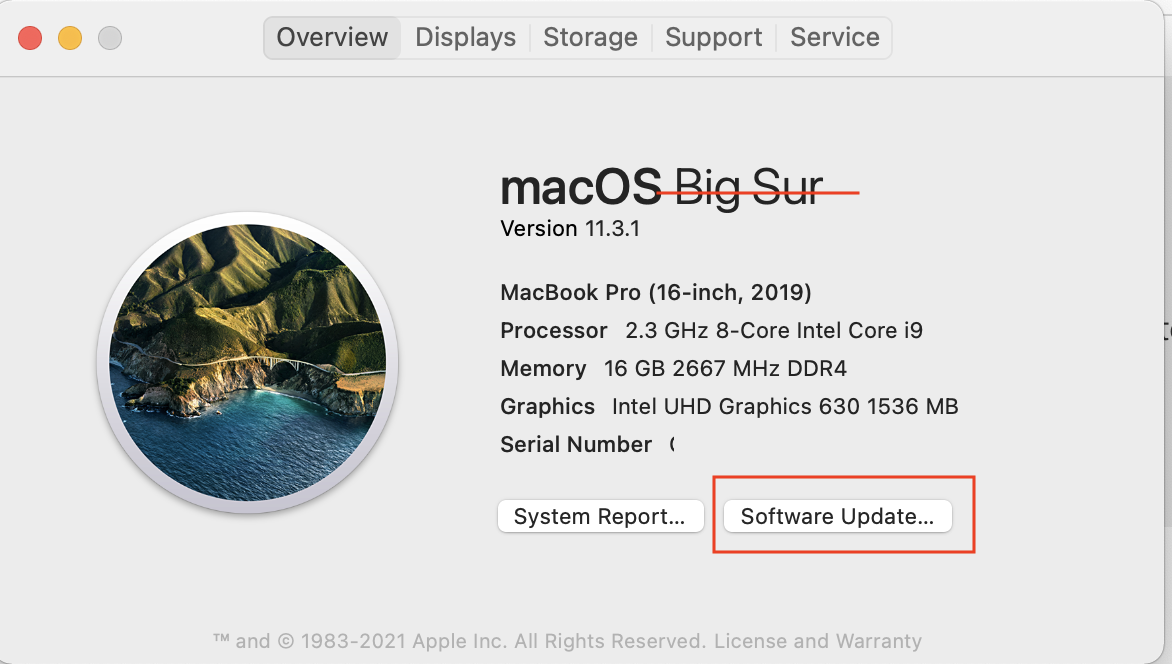Go to the Support tab
The width and height of the screenshot is (1172, 664).
(714, 38)
